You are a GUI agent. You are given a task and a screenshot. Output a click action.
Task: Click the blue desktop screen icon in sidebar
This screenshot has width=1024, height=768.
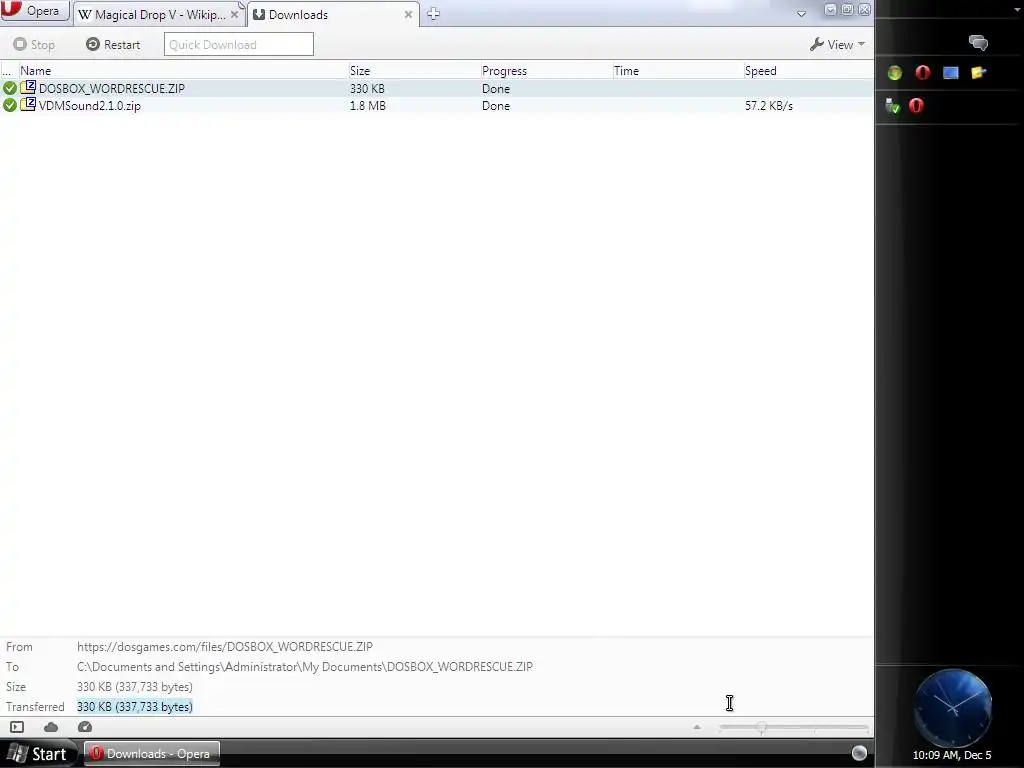coord(951,72)
